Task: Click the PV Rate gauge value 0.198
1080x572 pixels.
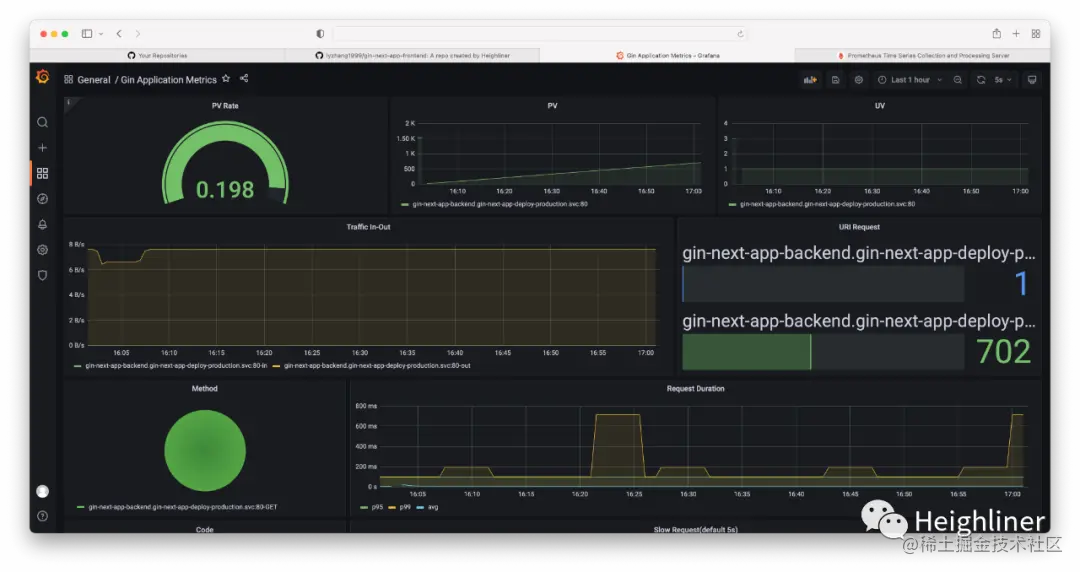Action: tap(225, 190)
